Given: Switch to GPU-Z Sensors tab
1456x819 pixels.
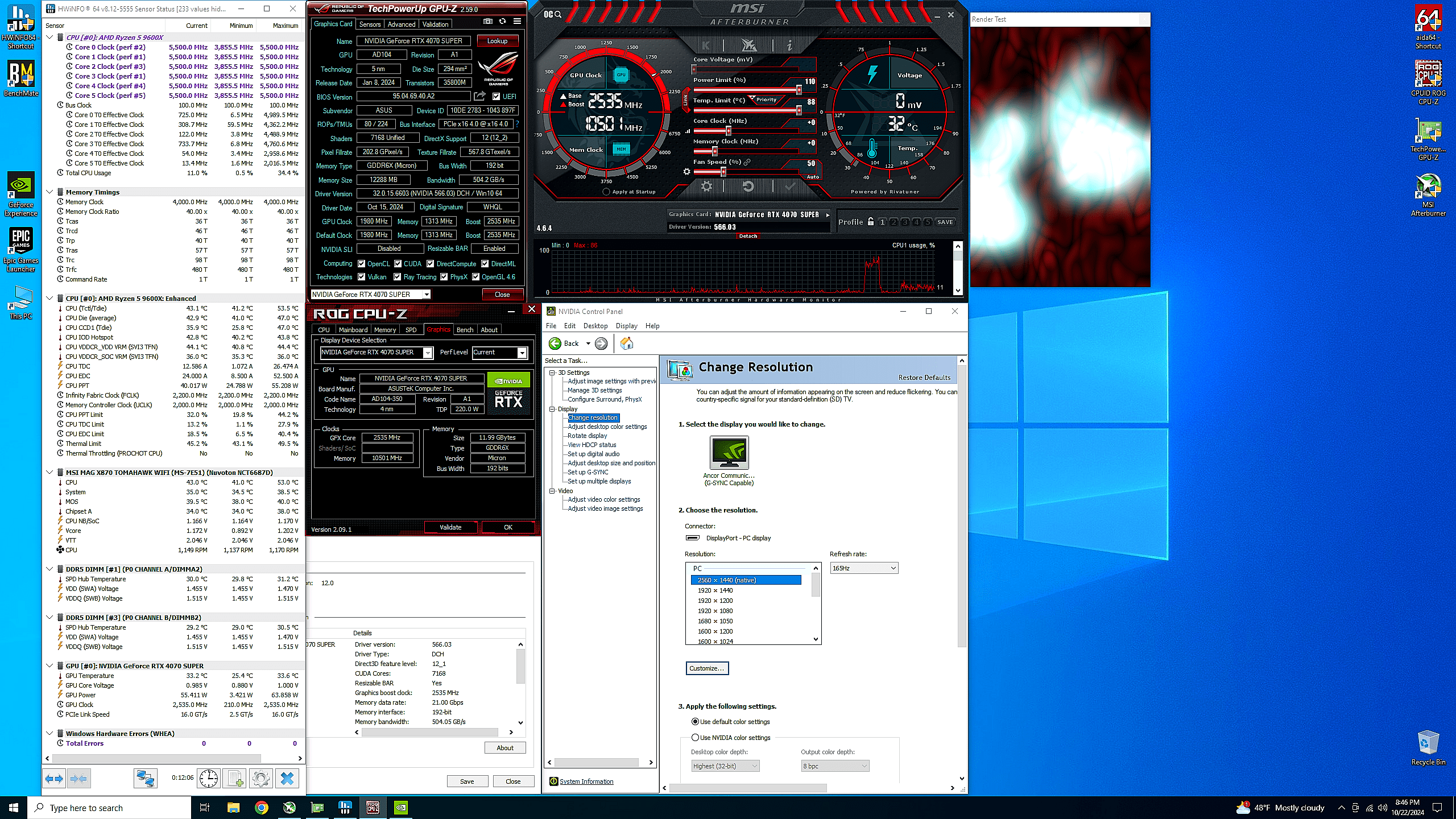Looking at the screenshot, I should tap(370, 24).
